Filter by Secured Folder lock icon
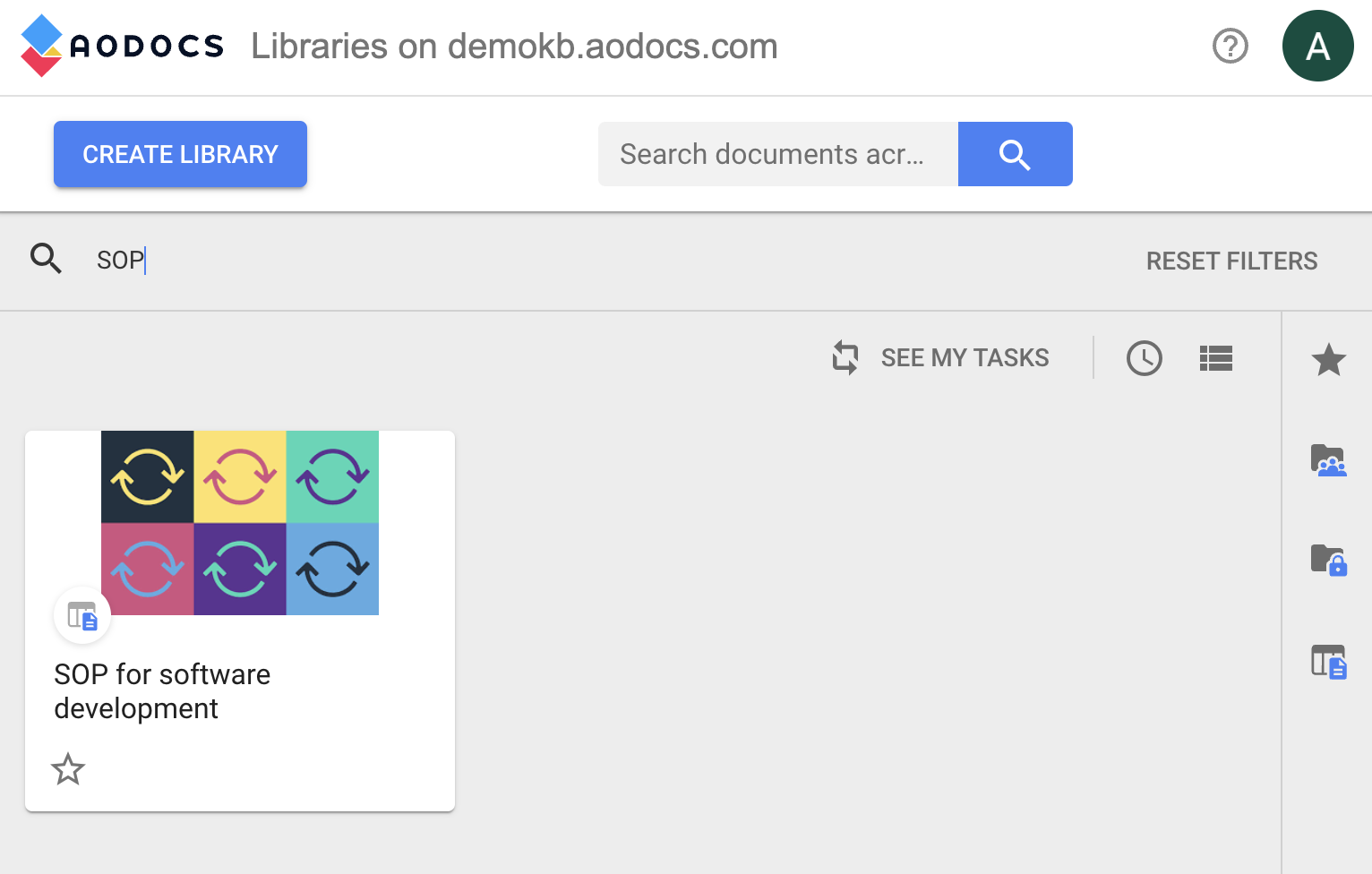Screen dimensions: 1372x874 (1328, 560)
